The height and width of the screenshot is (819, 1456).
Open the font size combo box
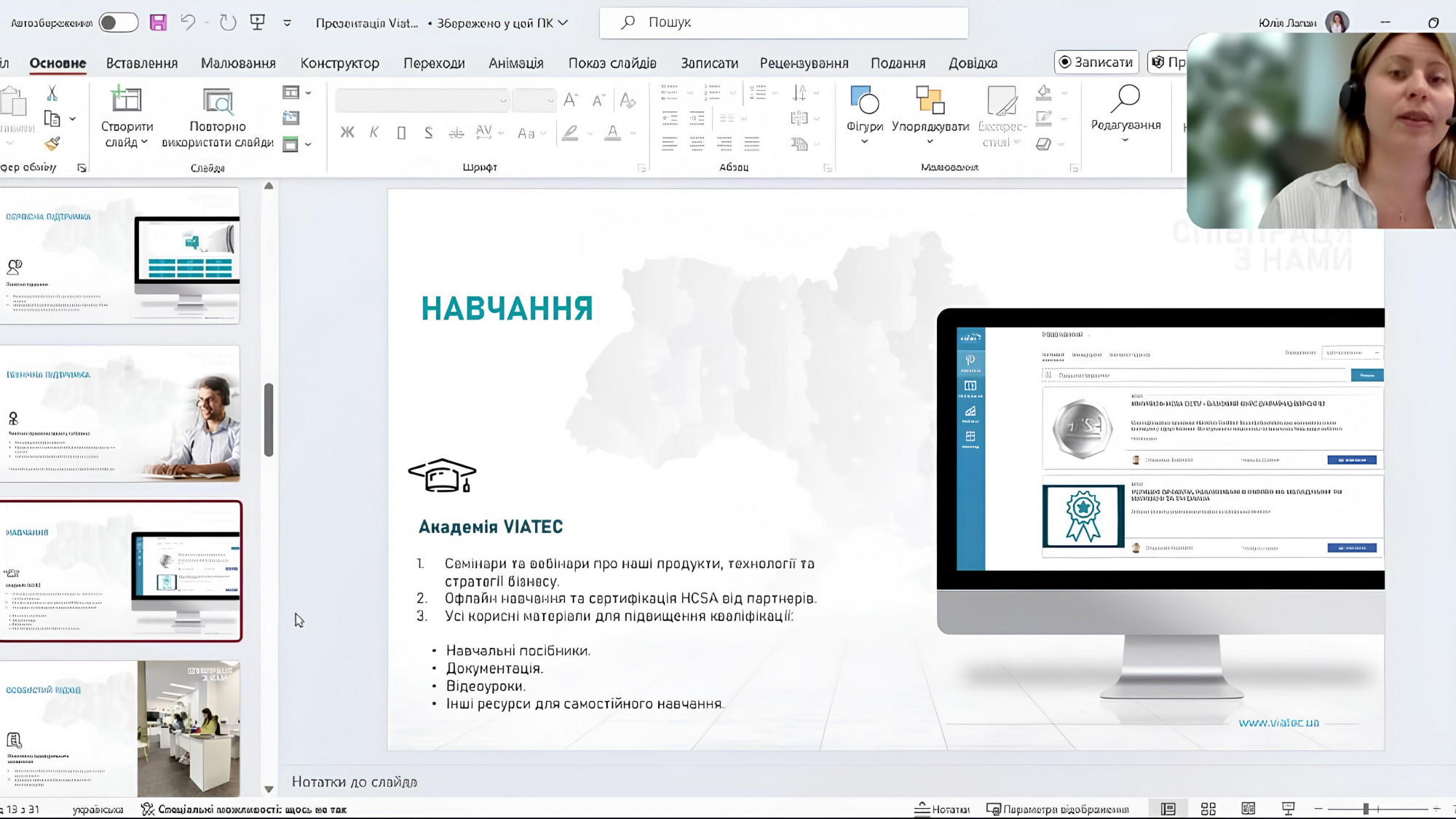(x=534, y=100)
